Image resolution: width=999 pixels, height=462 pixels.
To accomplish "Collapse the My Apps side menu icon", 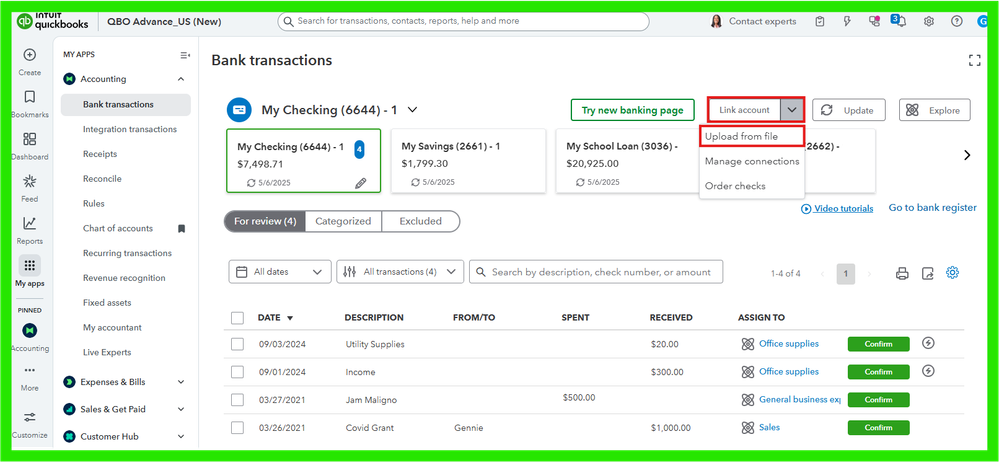I will [185, 55].
